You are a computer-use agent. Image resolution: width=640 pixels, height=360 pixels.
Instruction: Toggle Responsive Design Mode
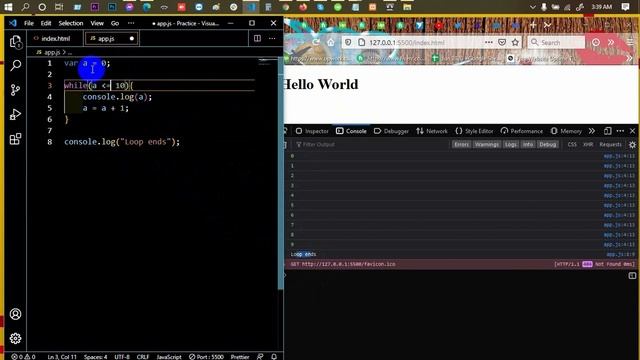tap(607, 131)
